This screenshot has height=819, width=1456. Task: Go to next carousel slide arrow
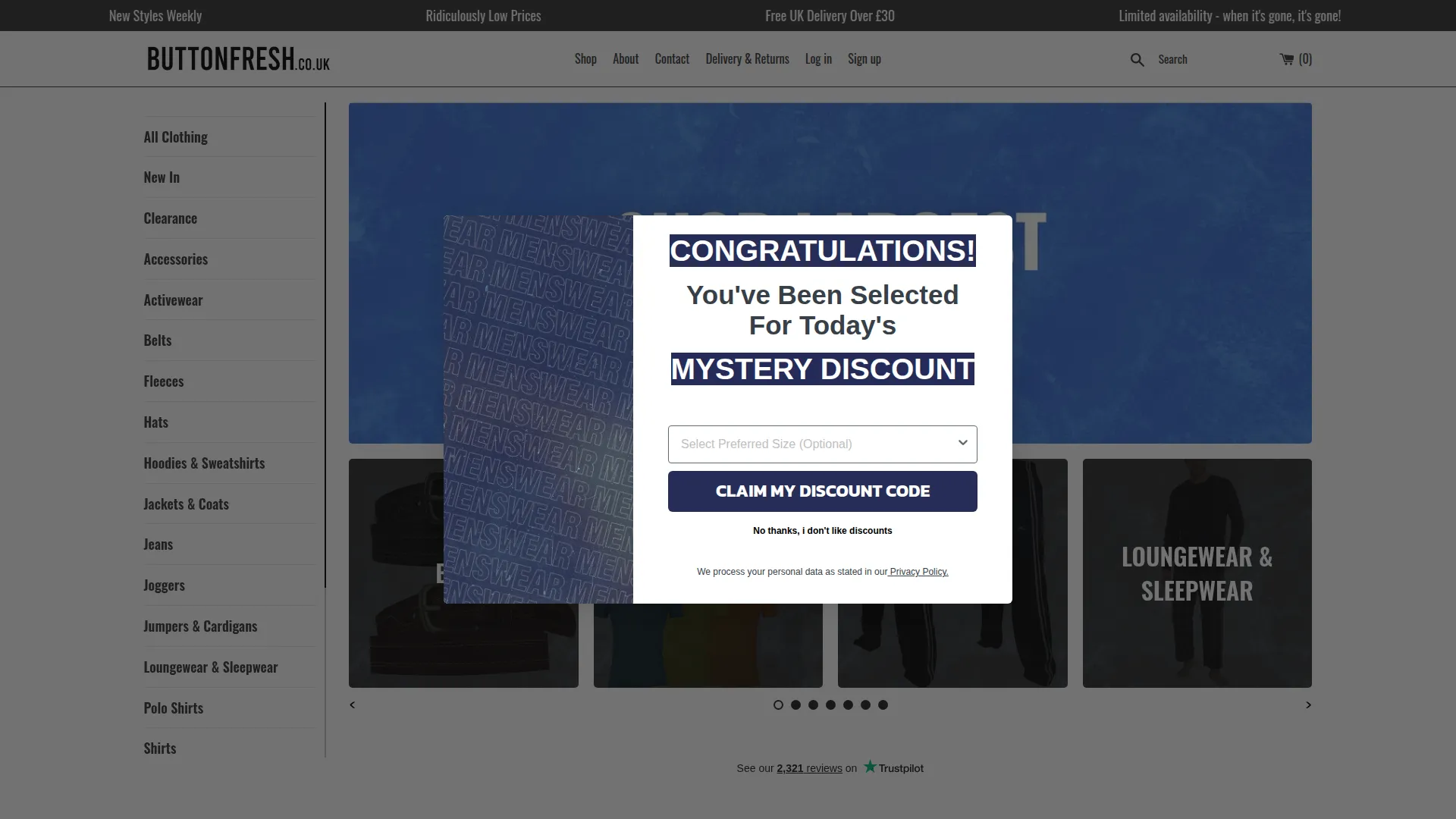(x=1308, y=705)
